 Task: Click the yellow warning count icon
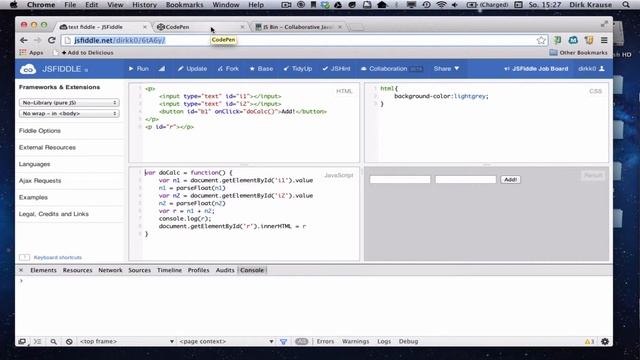point(589,341)
